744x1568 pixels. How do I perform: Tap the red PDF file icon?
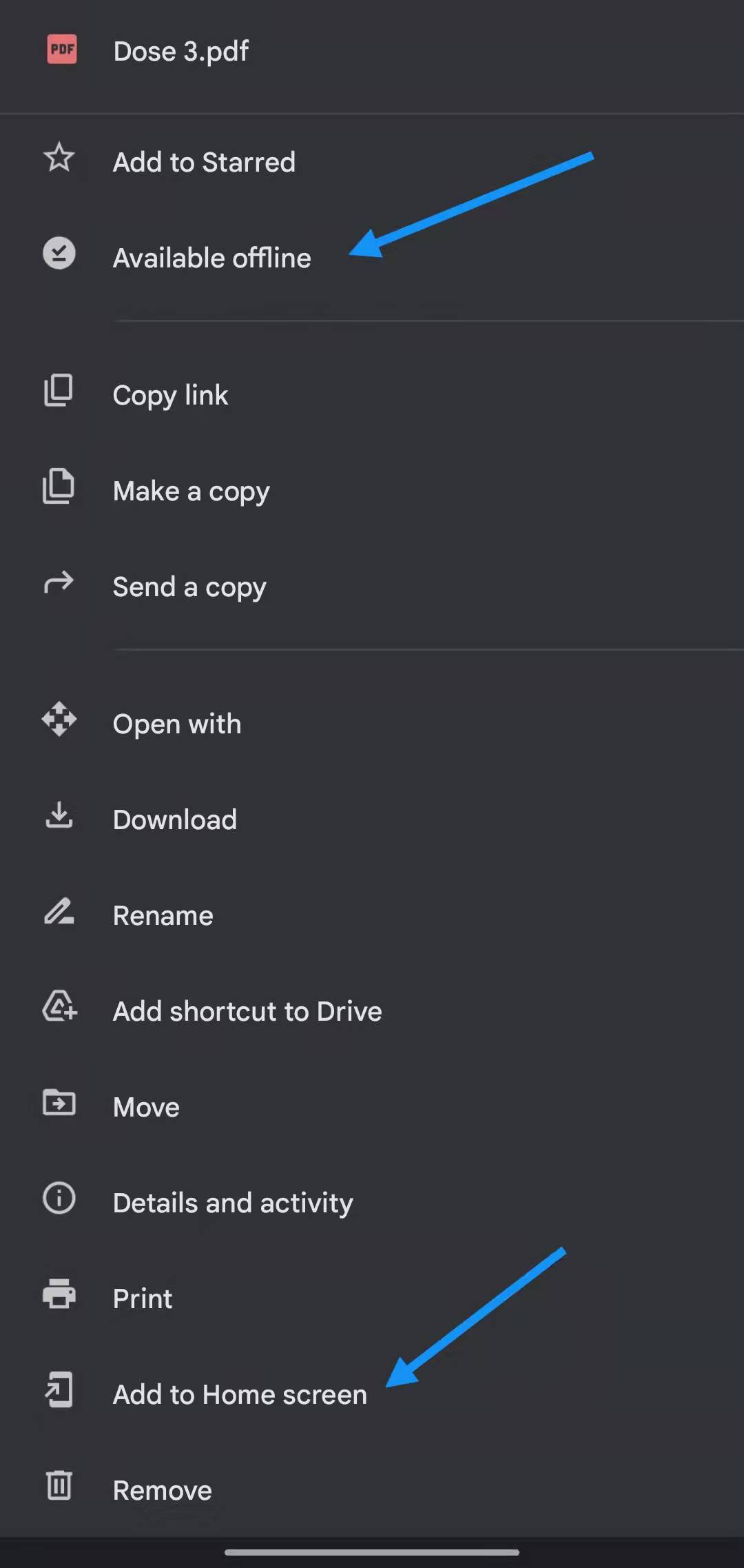62,49
